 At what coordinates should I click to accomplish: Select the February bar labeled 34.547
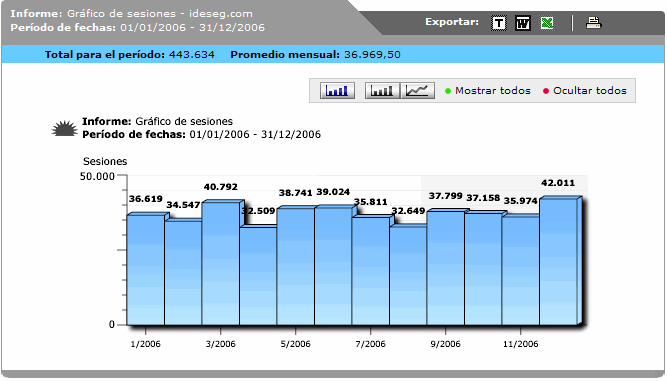(183, 273)
